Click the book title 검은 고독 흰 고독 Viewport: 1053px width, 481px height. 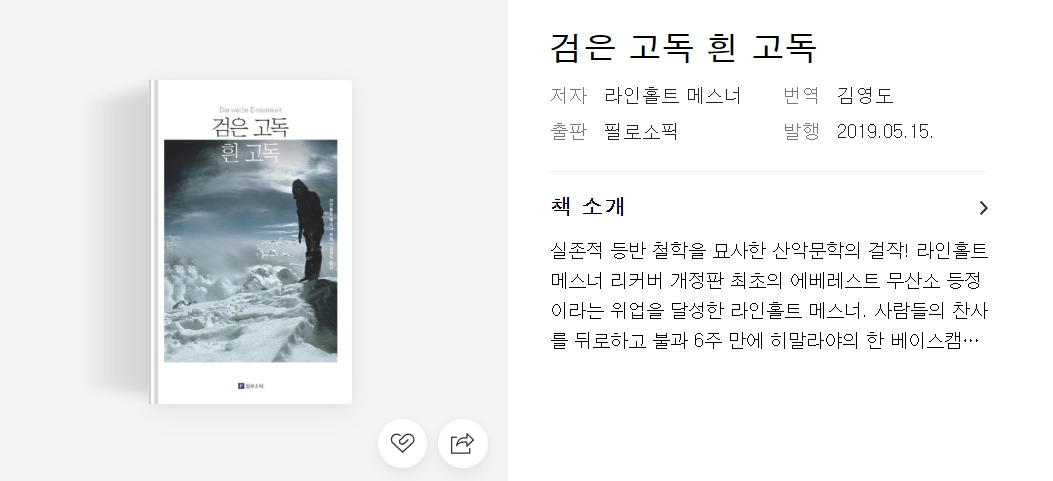[x=684, y=47]
